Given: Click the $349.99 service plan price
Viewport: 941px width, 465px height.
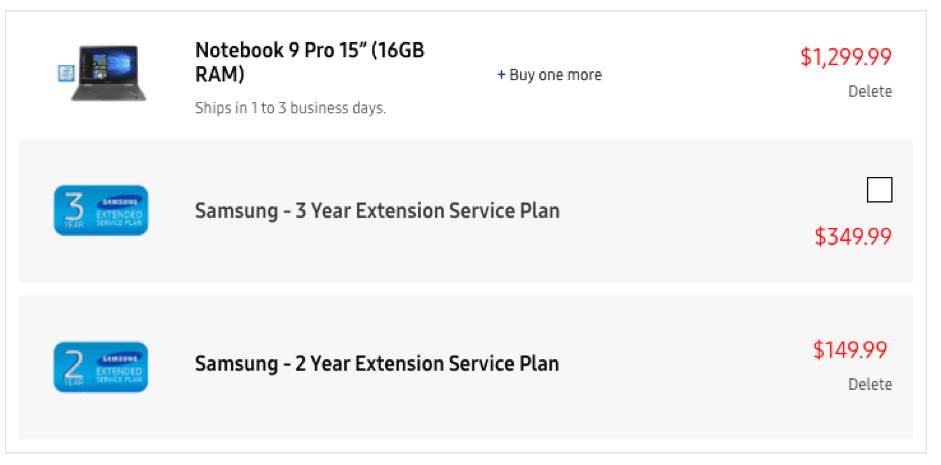Looking at the screenshot, I should (852, 237).
